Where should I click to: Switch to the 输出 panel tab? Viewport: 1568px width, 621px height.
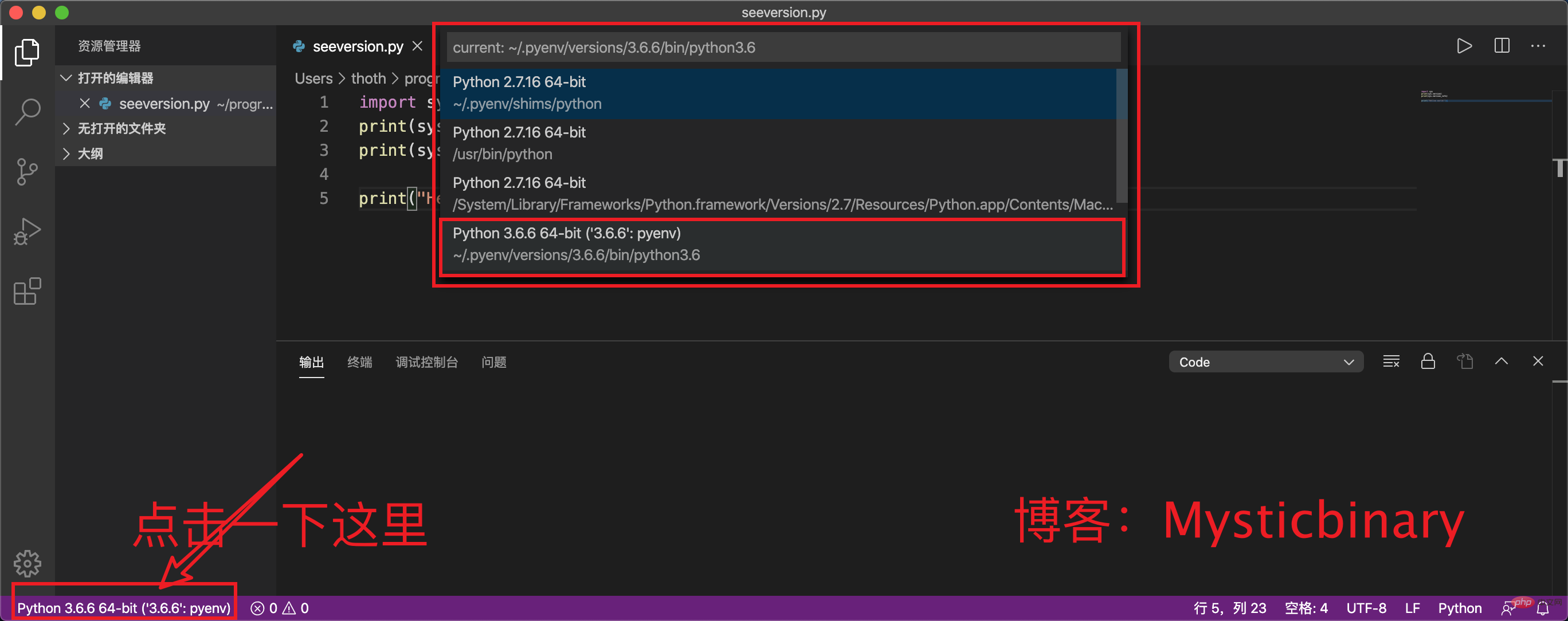point(311,362)
